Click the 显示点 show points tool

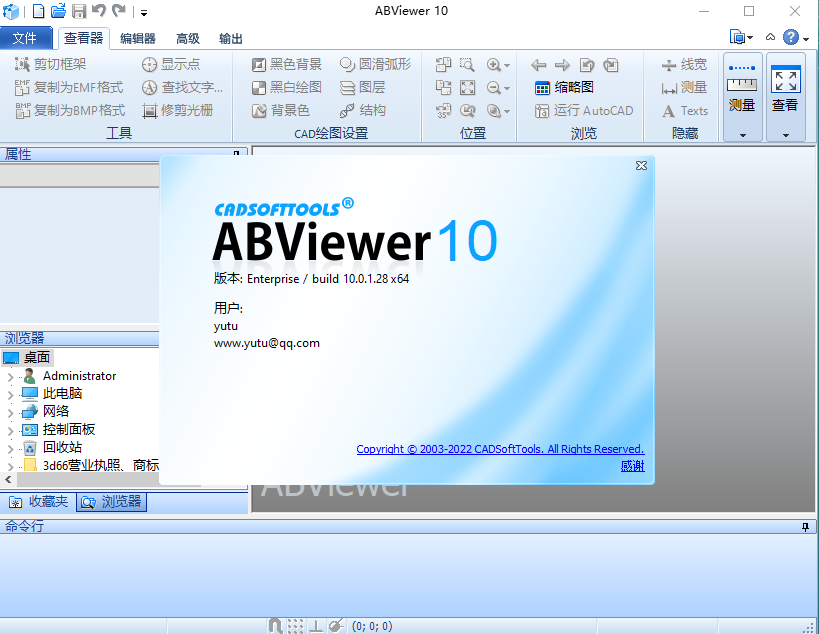pyautogui.click(x=179, y=64)
